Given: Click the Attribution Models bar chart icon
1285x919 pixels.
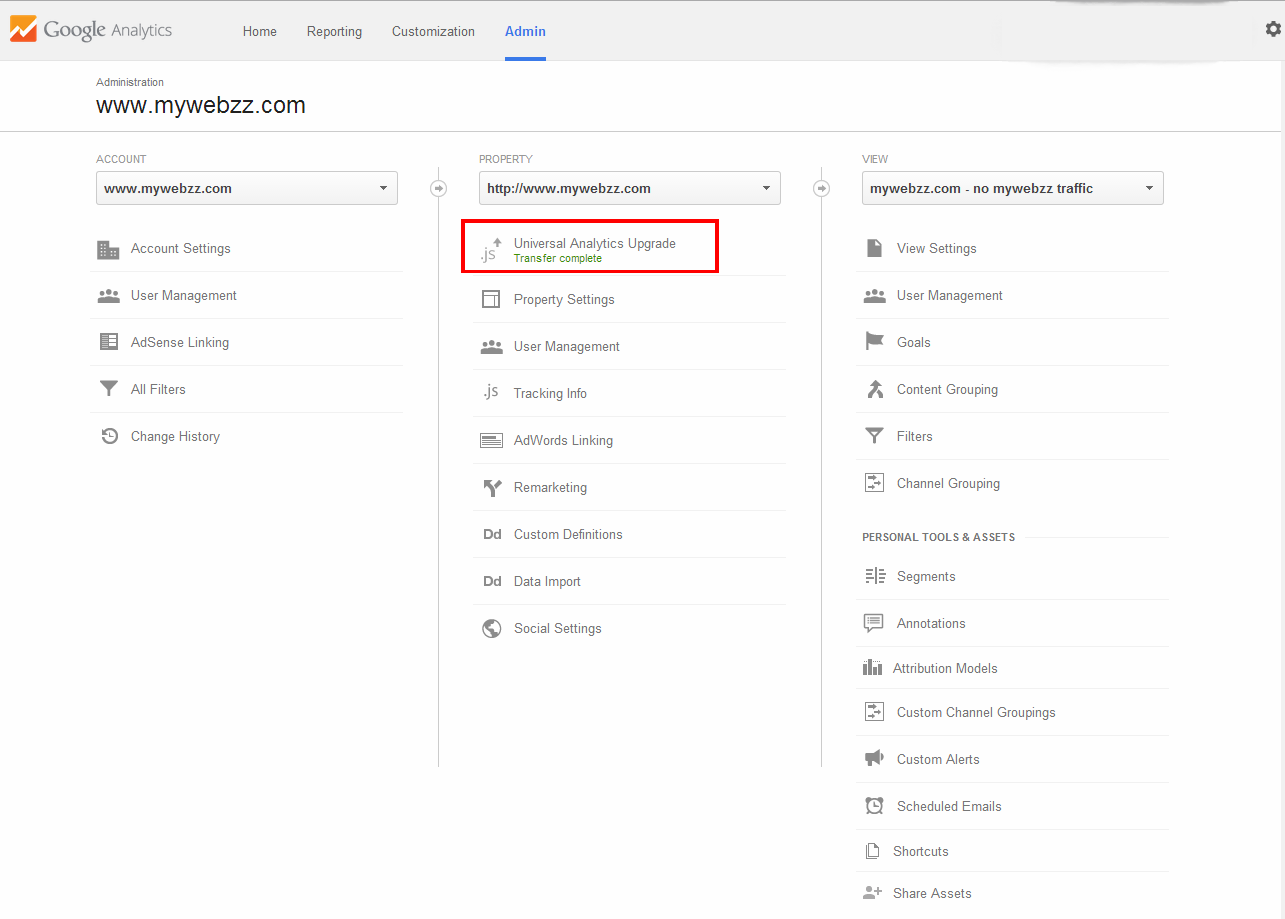Looking at the screenshot, I should point(872,668).
